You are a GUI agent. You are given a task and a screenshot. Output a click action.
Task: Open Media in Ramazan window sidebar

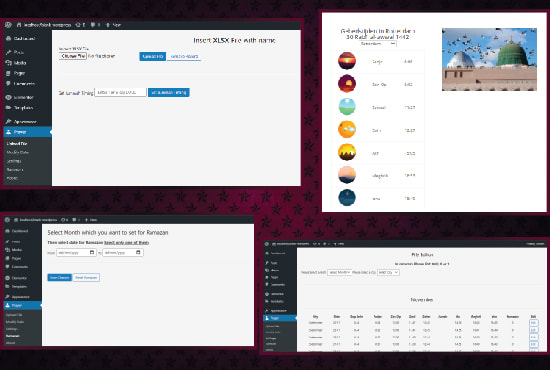(x=14, y=250)
